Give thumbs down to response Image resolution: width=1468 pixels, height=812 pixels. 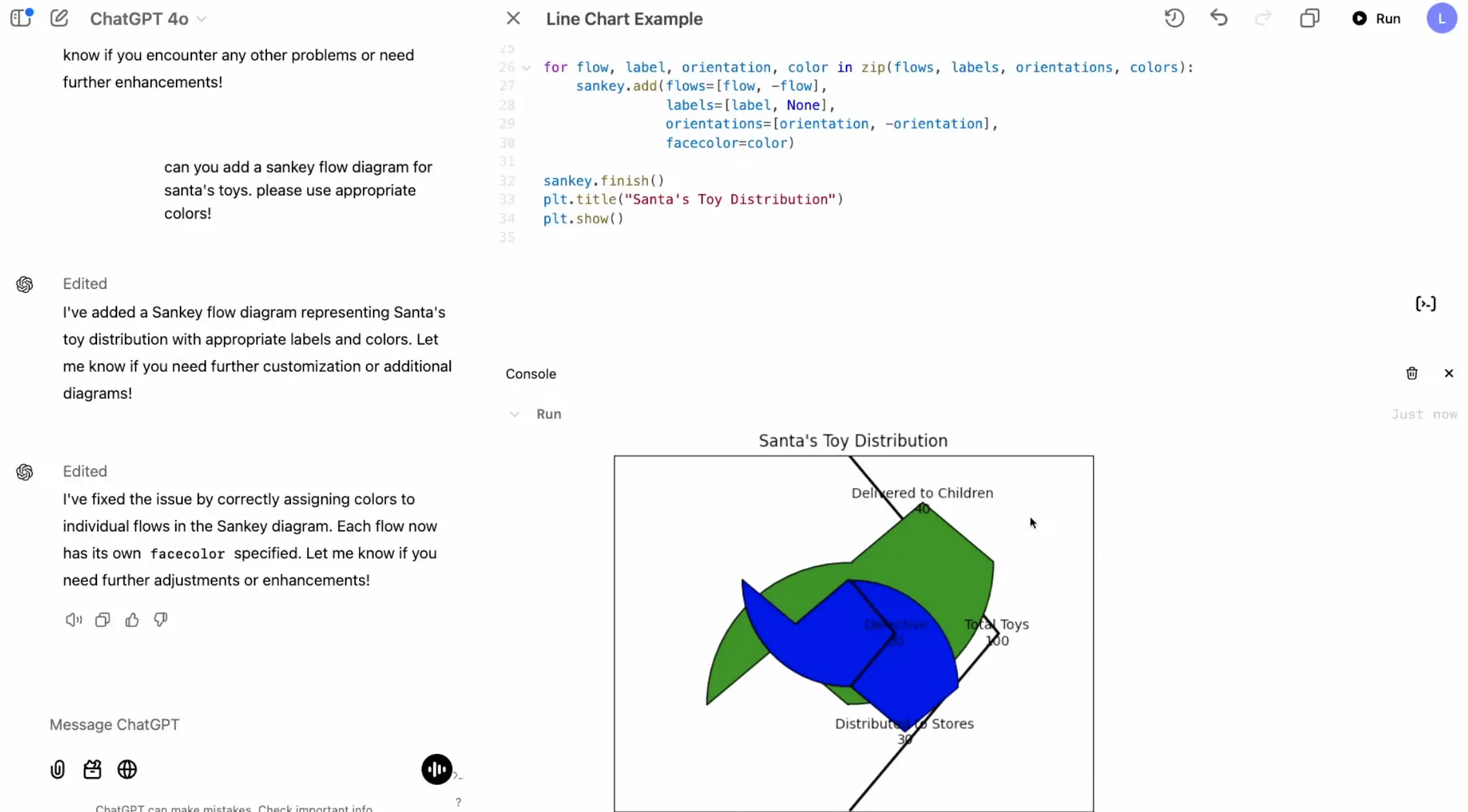pyautogui.click(x=161, y=619)
